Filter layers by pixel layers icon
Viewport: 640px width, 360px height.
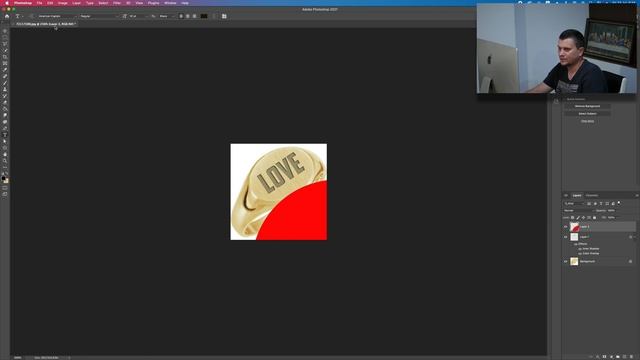(589, 204)
